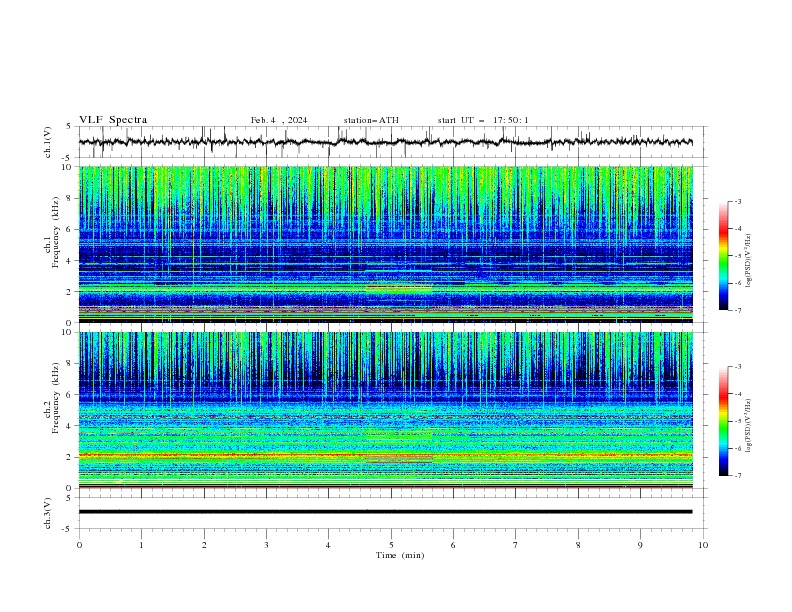Click the ch.1 PSD color scale bar
The image size is (792, 612).
[x=723, y=256]
